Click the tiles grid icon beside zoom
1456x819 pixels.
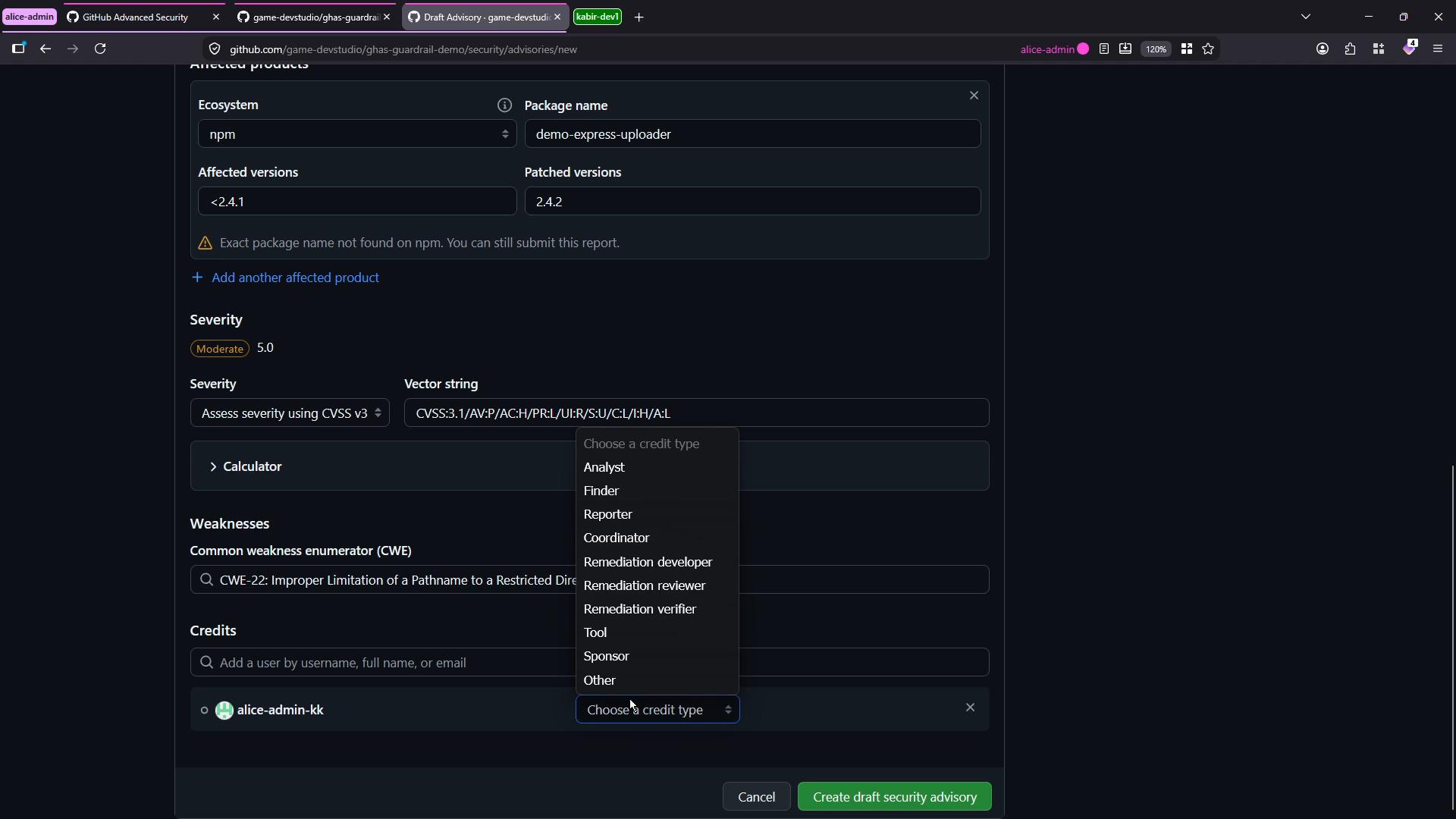[x=1187, y=49]
